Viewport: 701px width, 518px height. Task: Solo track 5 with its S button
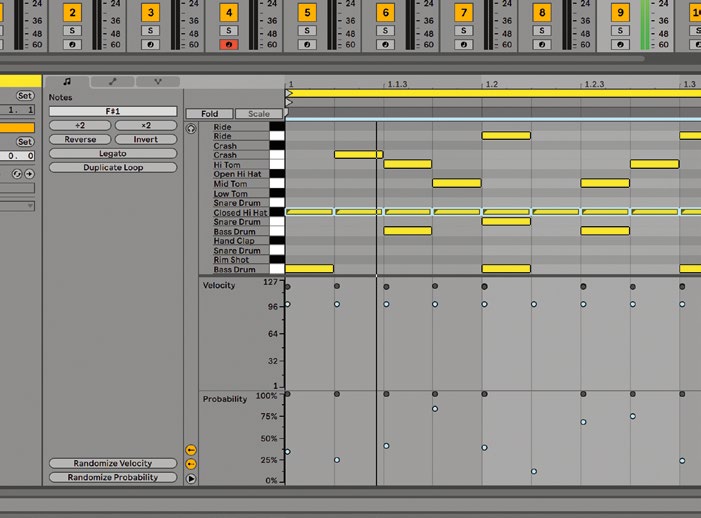tap(307, 30)
